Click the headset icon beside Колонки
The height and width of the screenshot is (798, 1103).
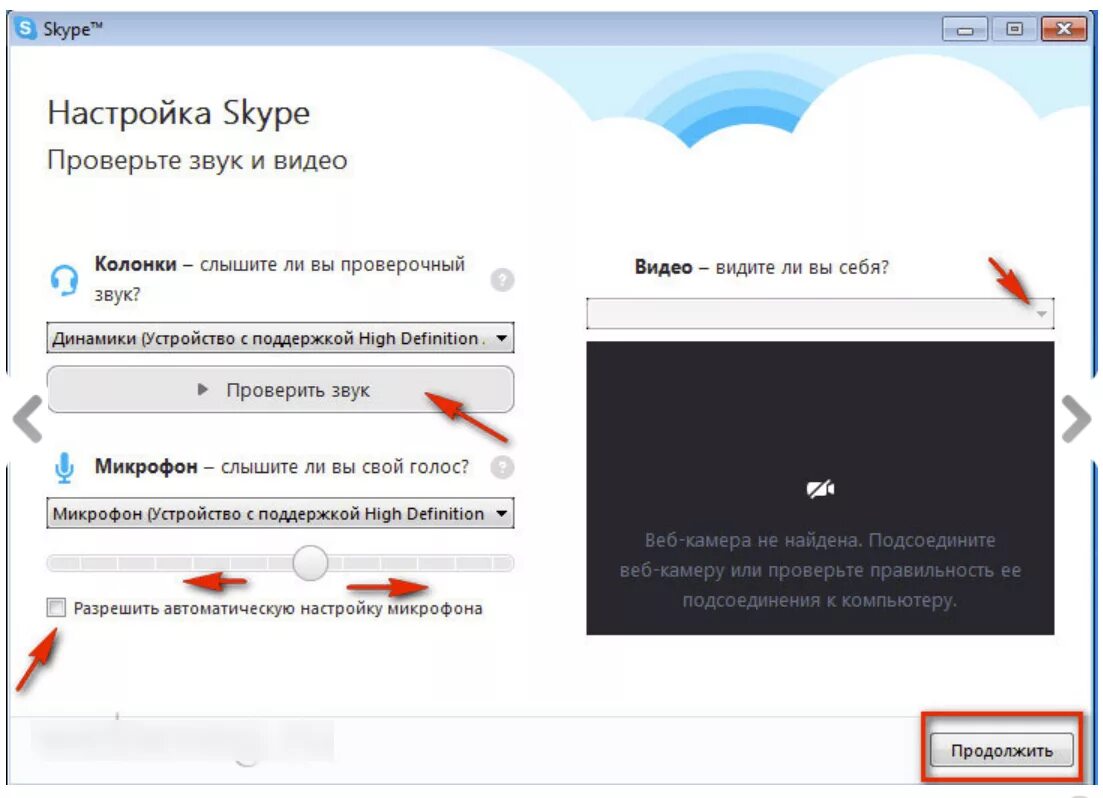65,280
